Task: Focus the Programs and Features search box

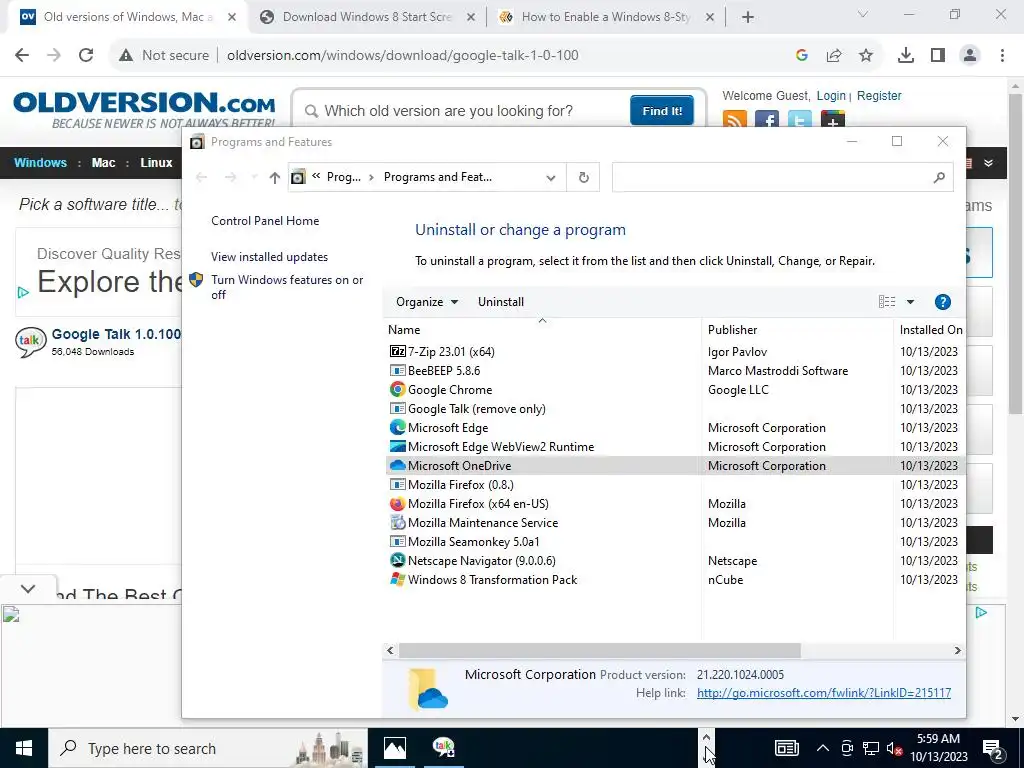Action: click(x=771, y=177)
